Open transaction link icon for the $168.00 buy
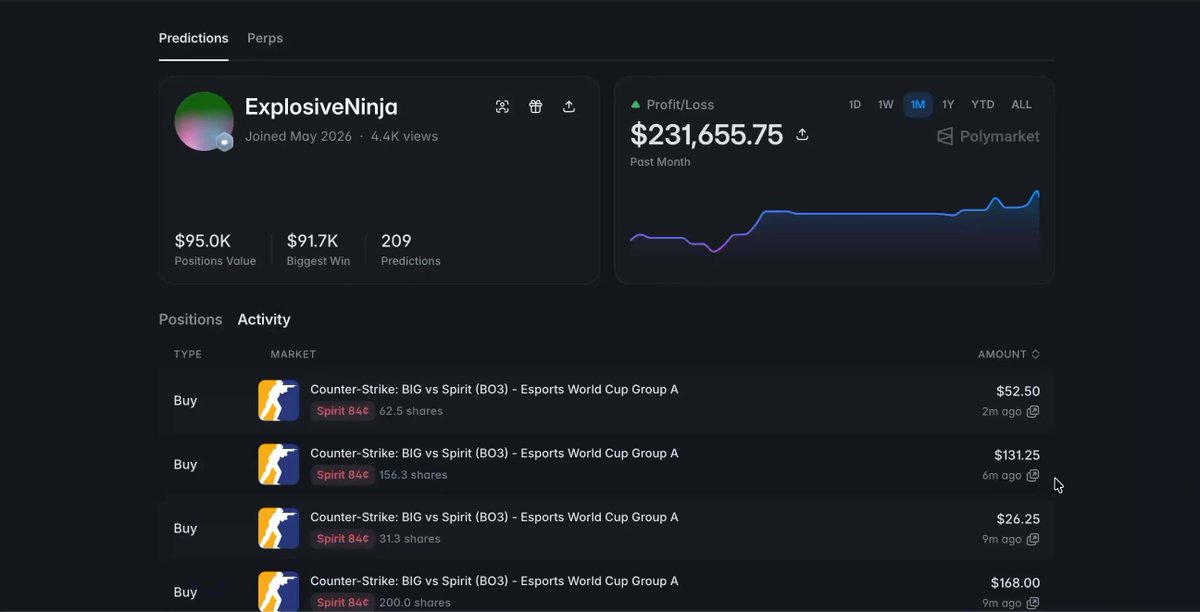This screenshot has height=612, width=1200. 1033,603
